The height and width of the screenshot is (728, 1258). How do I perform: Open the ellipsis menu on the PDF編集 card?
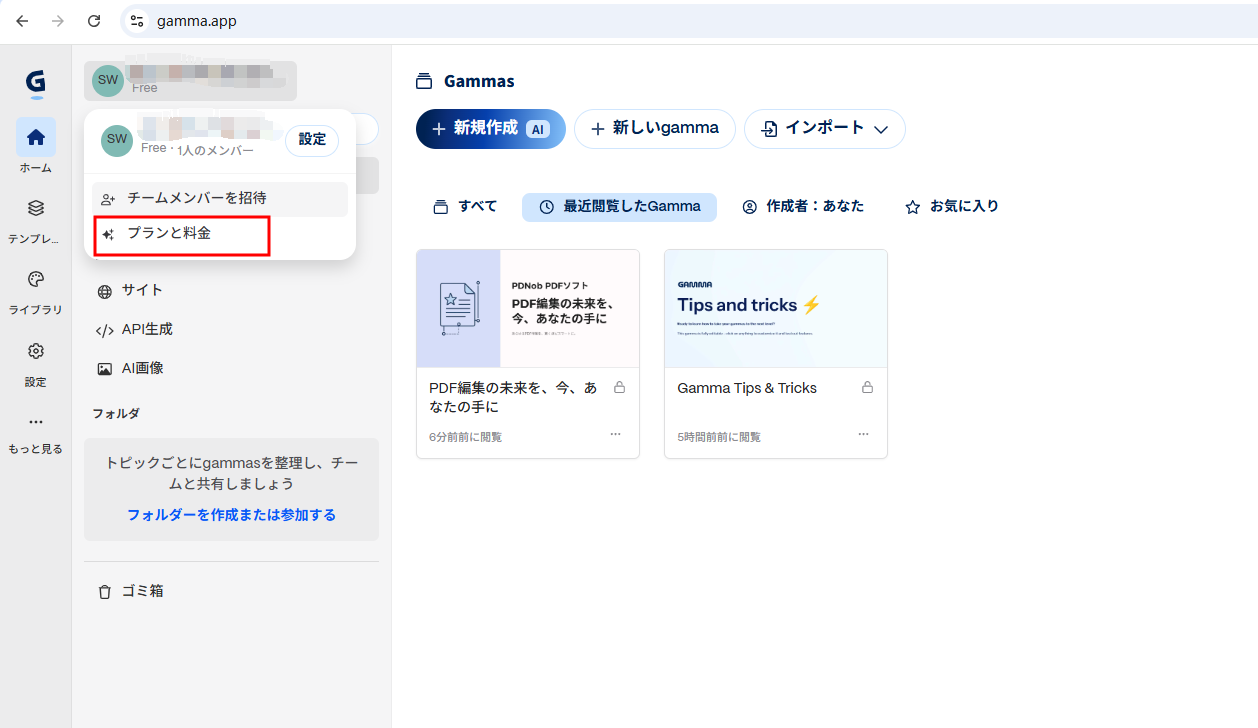point(615,434)
